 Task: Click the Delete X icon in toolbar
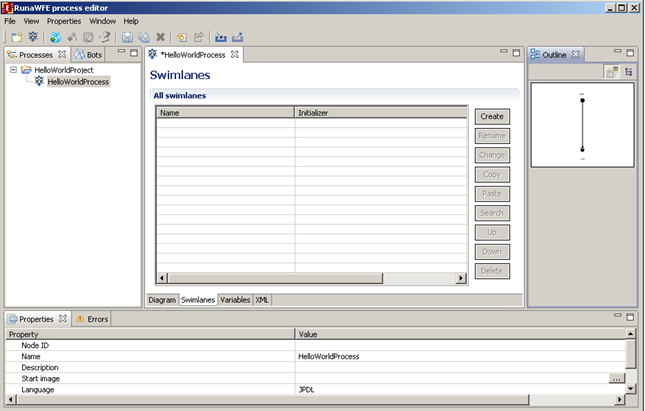[x=160, y=37]
